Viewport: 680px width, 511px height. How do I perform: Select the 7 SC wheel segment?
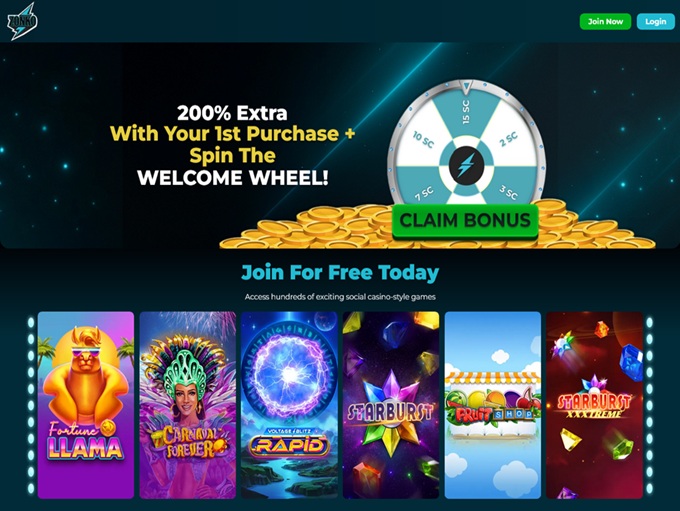(x=424, y=192)
